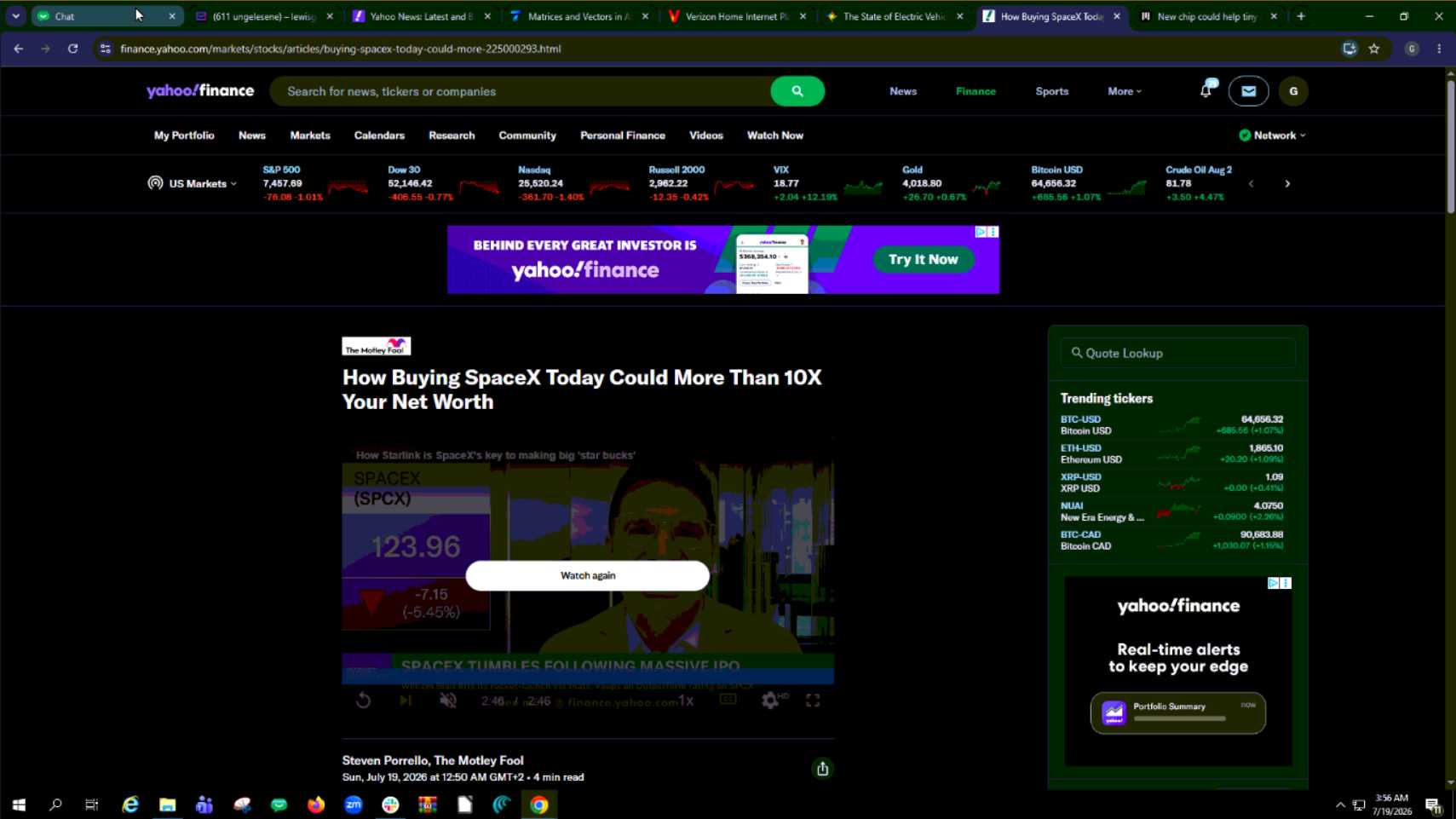This screenshot has height=819, width=1456.
Task: Switch to the Matrices and Vectors tab
Action: point(579,16)
